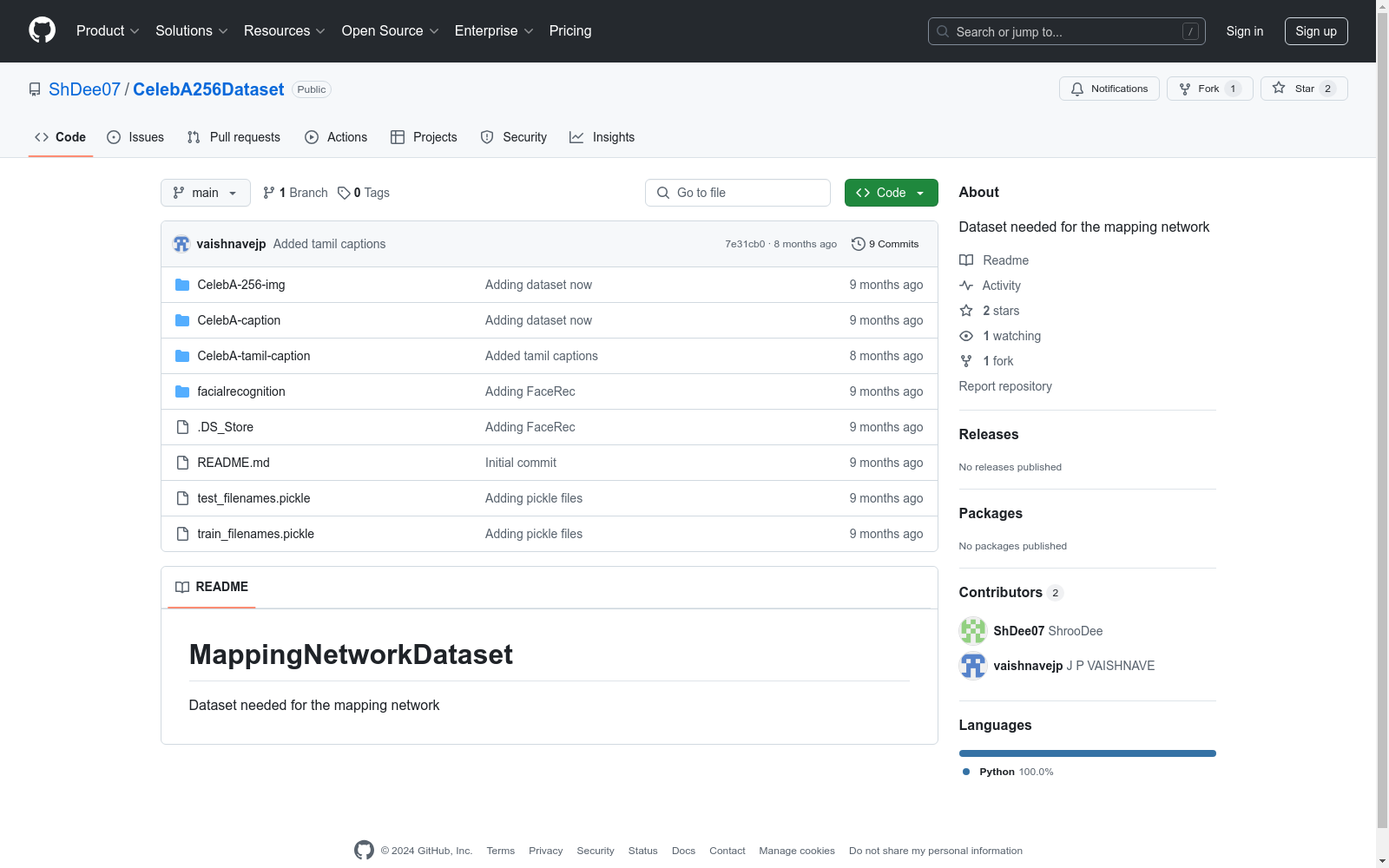Viewport: 1389px width, 868px height.
Task: Click the notifications bell icon
Action: click(x=1077, y=89)
